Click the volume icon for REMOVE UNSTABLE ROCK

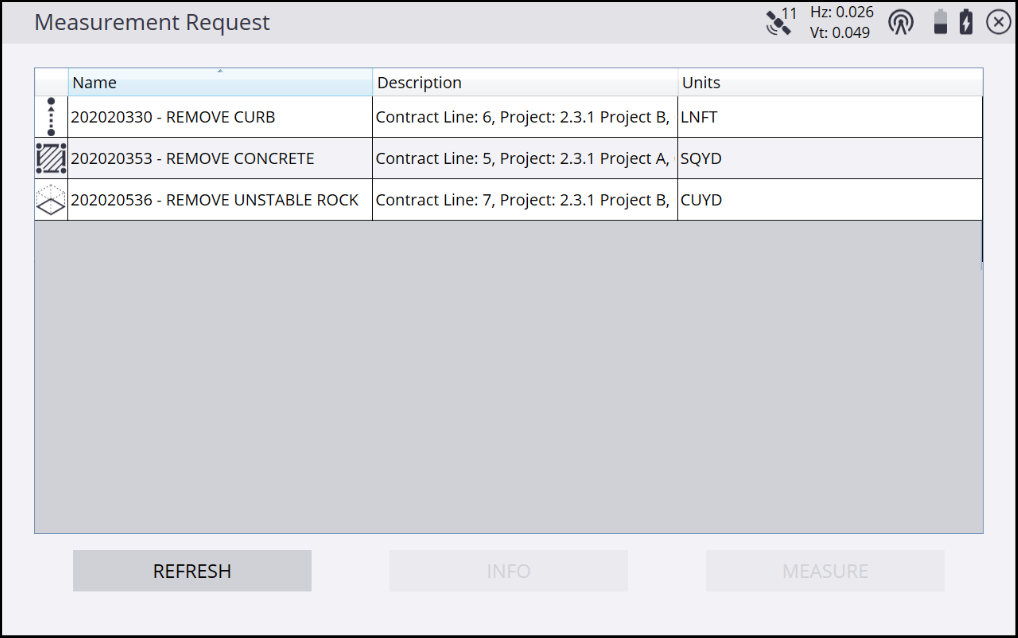(51, 200)
